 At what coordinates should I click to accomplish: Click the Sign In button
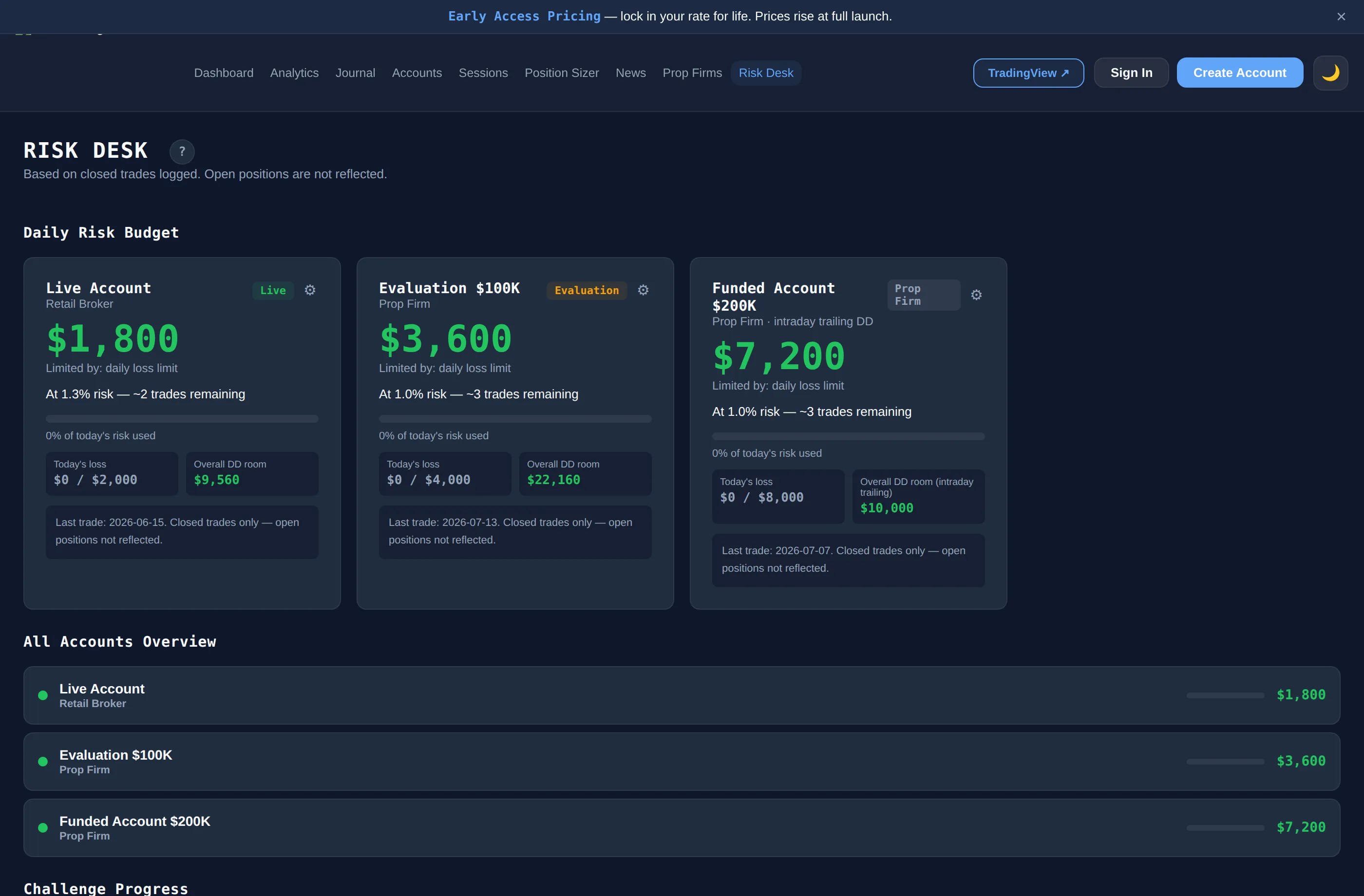(1131, 73)
